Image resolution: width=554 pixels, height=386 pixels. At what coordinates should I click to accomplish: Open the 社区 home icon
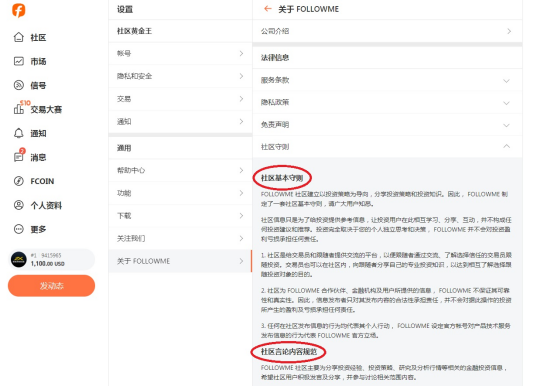19,37
